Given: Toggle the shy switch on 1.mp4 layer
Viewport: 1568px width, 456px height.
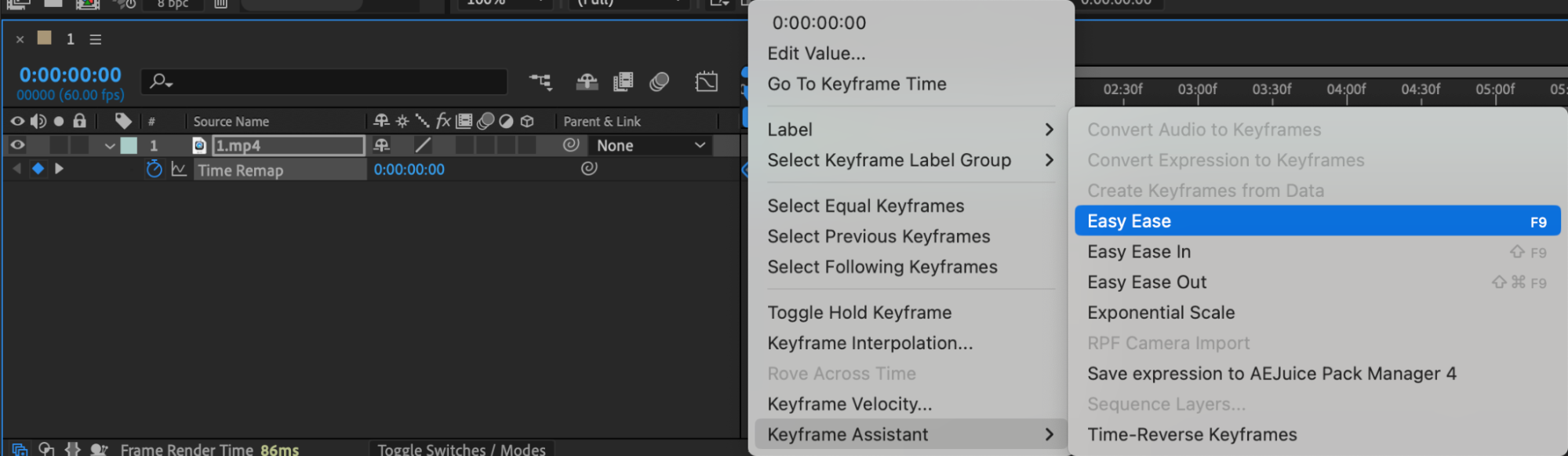Looking at the screenshot, I should coord(381,145).
